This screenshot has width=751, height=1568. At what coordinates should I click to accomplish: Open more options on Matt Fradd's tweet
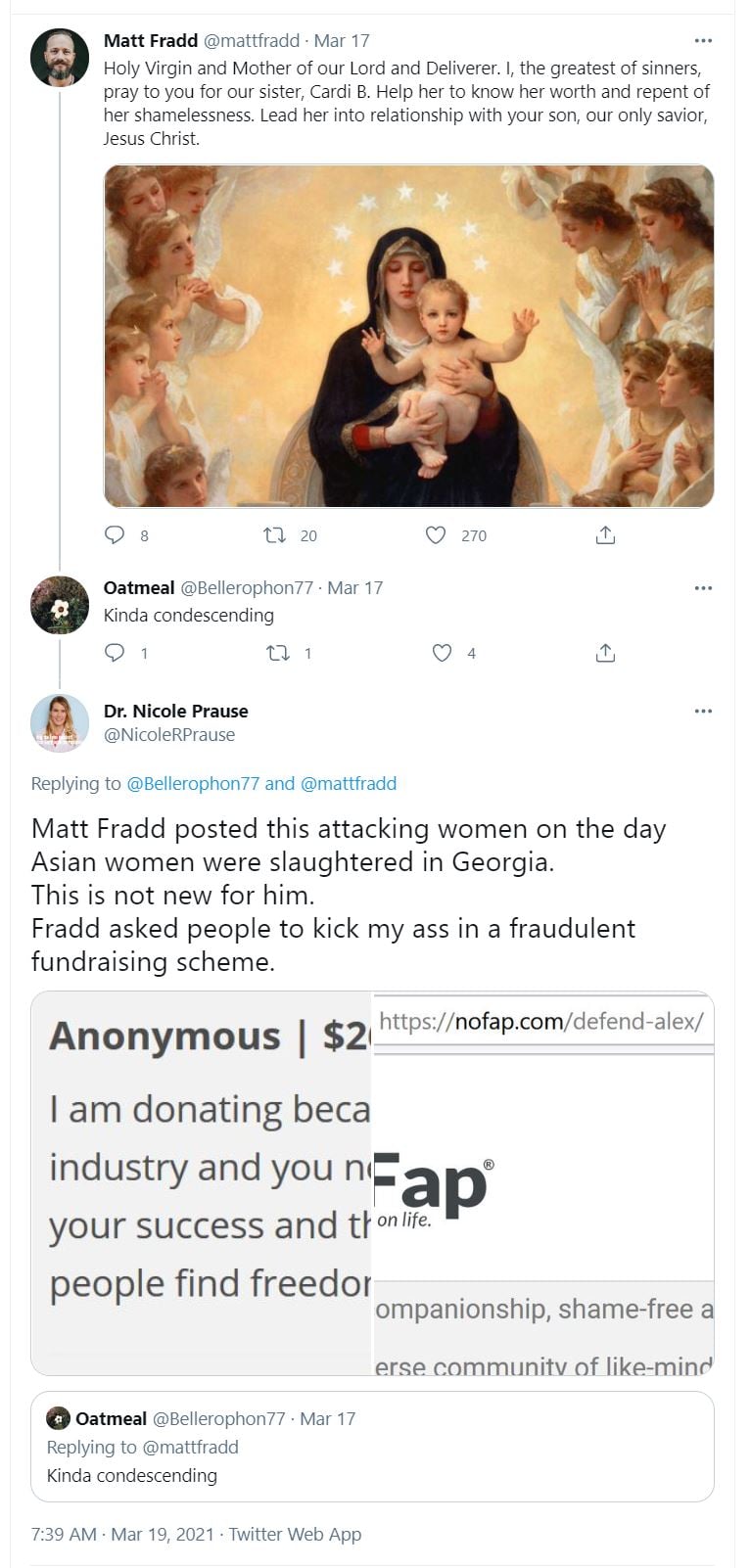click(x=703, y=41)
